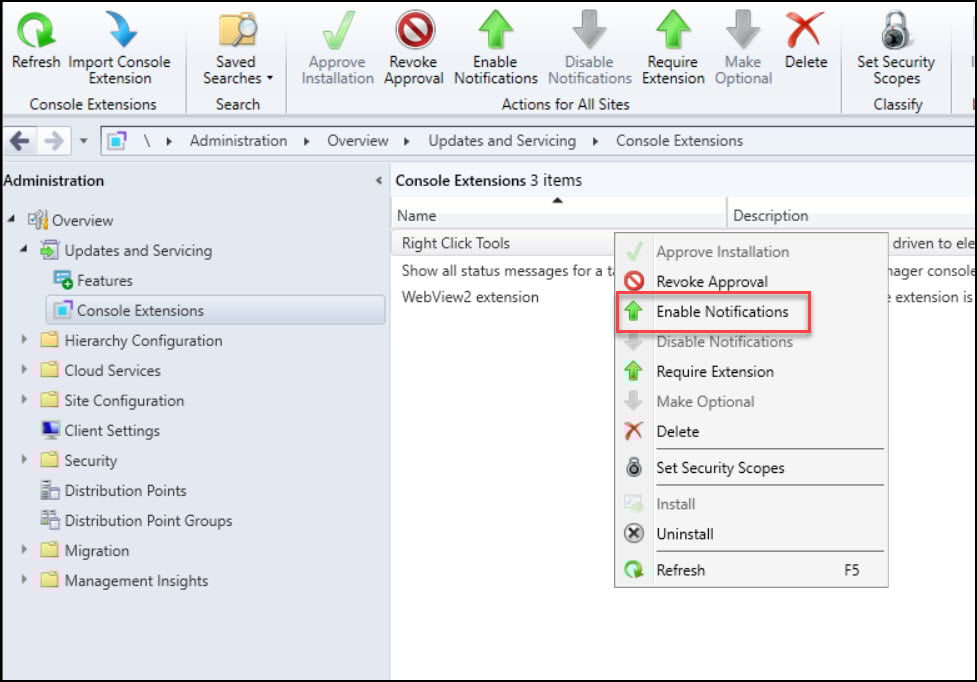Select the WebView2 extension row
Image resolution: width=977 pixels, height=682 pixels.
(x=503, y=297)
